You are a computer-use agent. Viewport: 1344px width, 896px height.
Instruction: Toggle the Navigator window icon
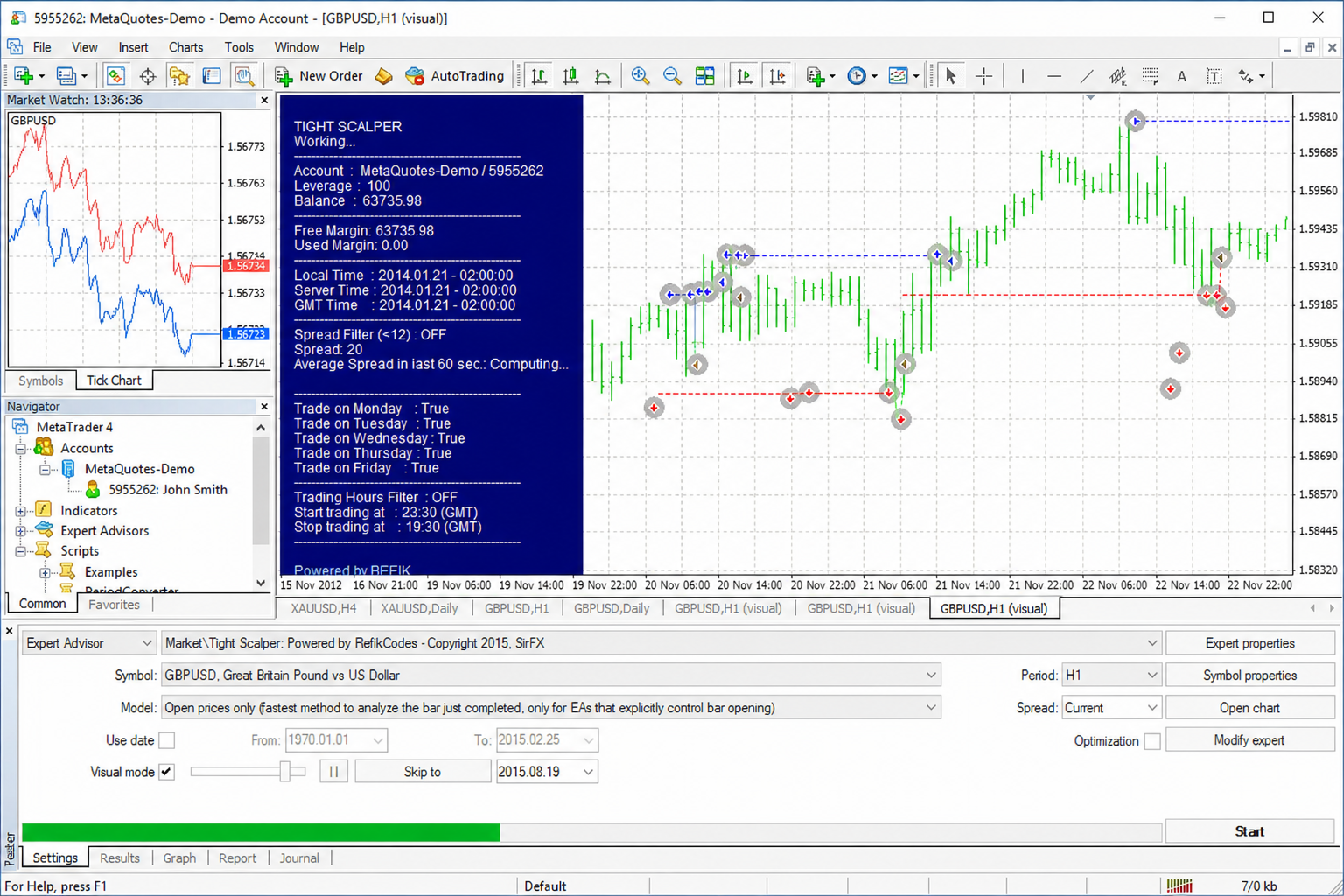coord(179,76)
